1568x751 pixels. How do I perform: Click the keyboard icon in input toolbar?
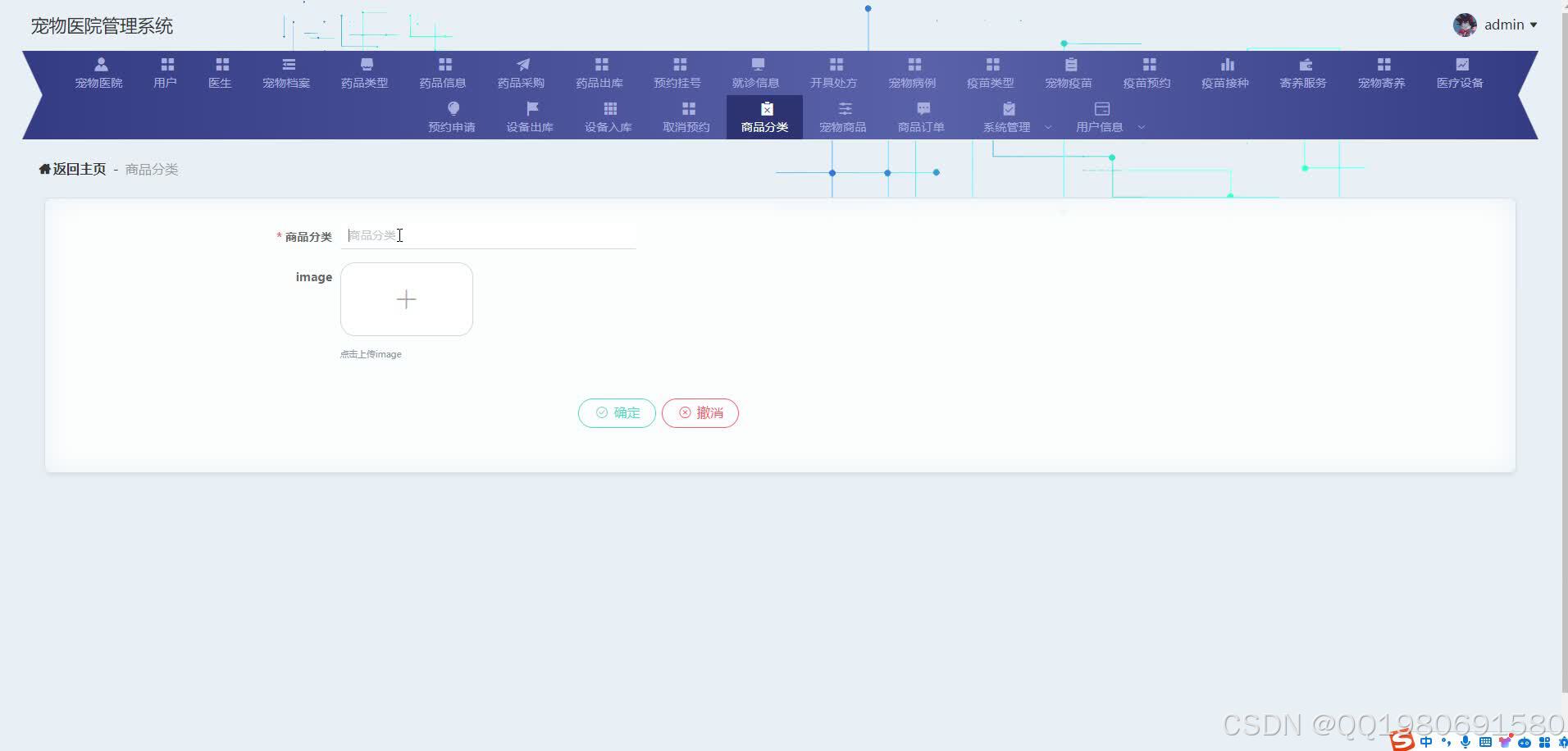pos(1485,742)
